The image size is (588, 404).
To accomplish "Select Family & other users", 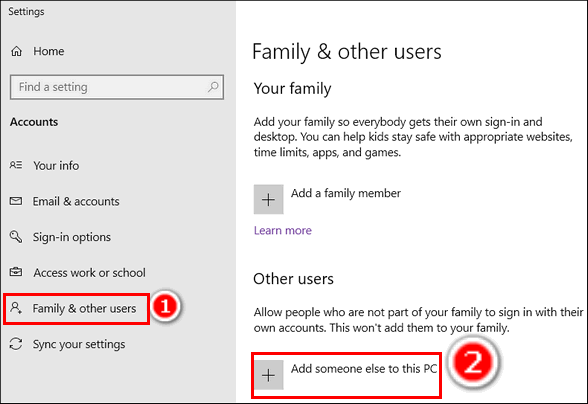I will (84, 308).
